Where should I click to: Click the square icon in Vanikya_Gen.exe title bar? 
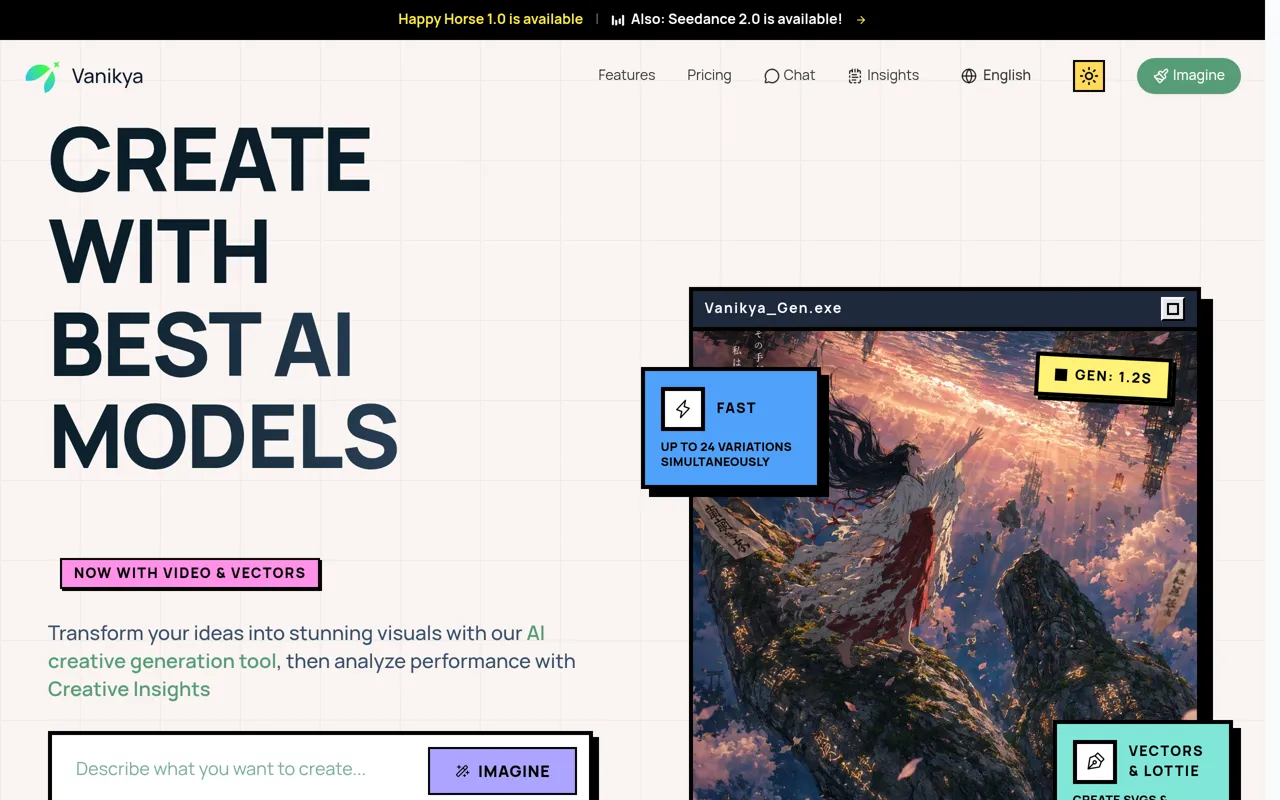pos(1173,308)
